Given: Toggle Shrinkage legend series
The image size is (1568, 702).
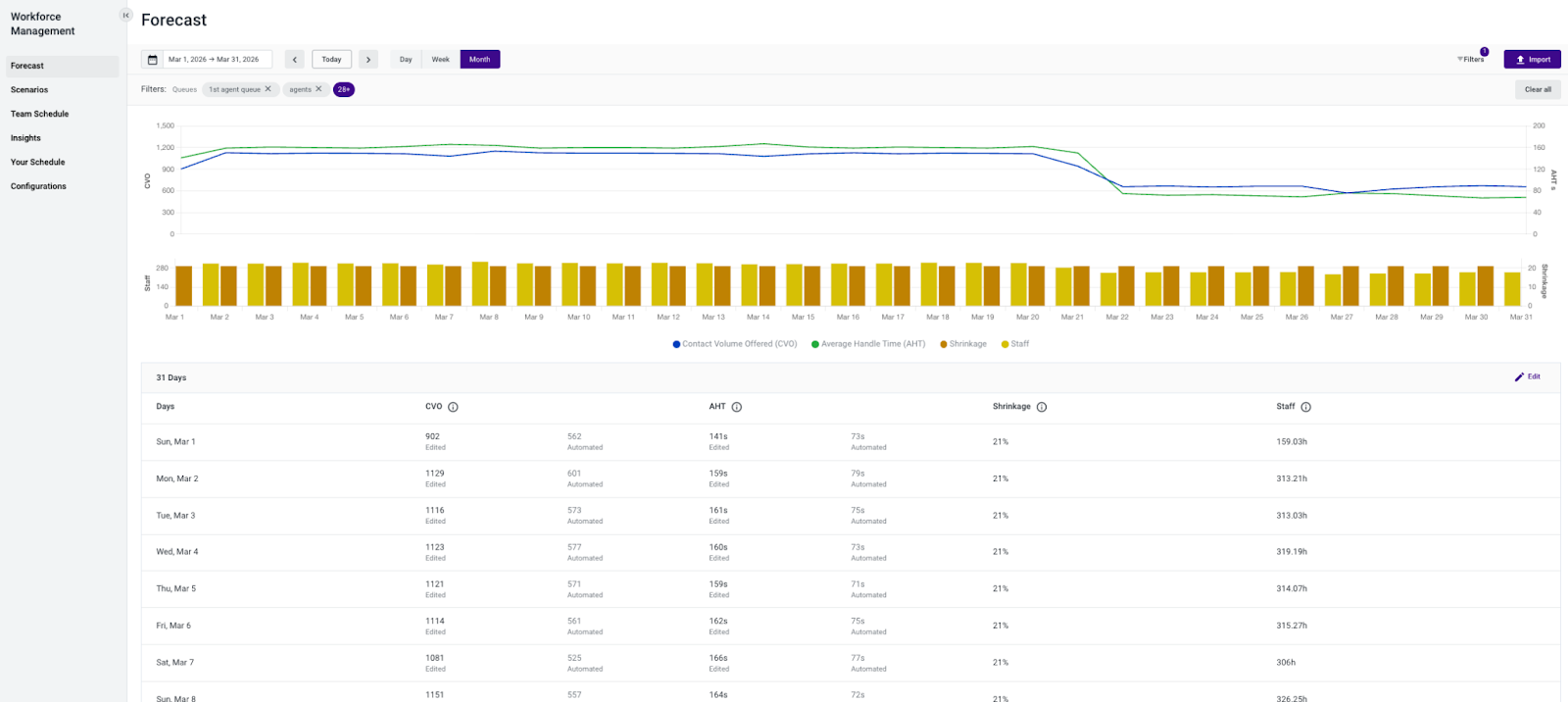Looking at the screenshot, I should [x=963, y=344].
